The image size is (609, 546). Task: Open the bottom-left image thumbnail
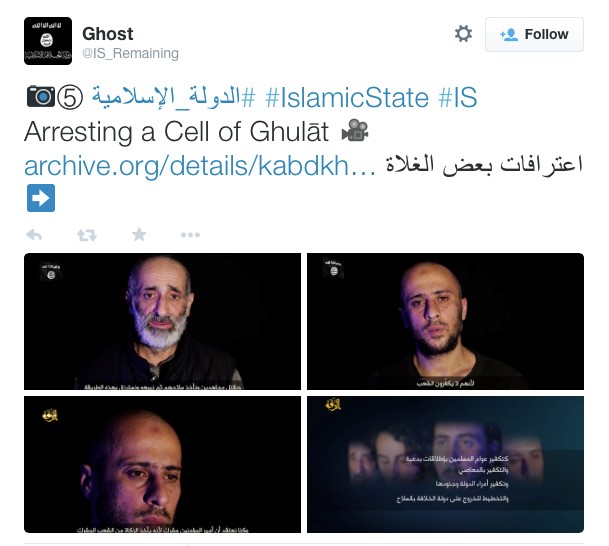[162, 464]
